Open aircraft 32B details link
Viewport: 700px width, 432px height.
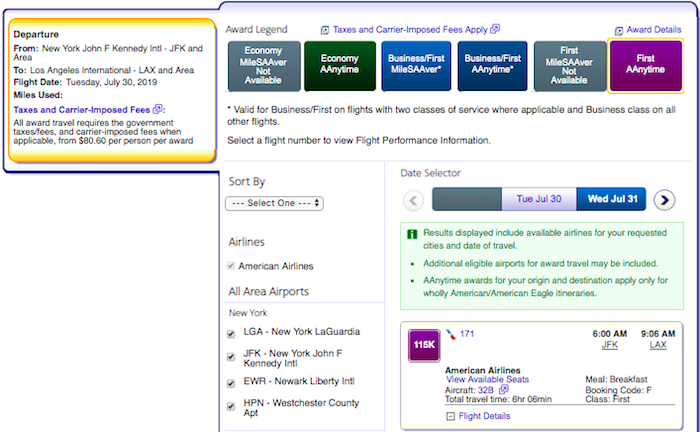pyautogui.click(x=486, y=390)
